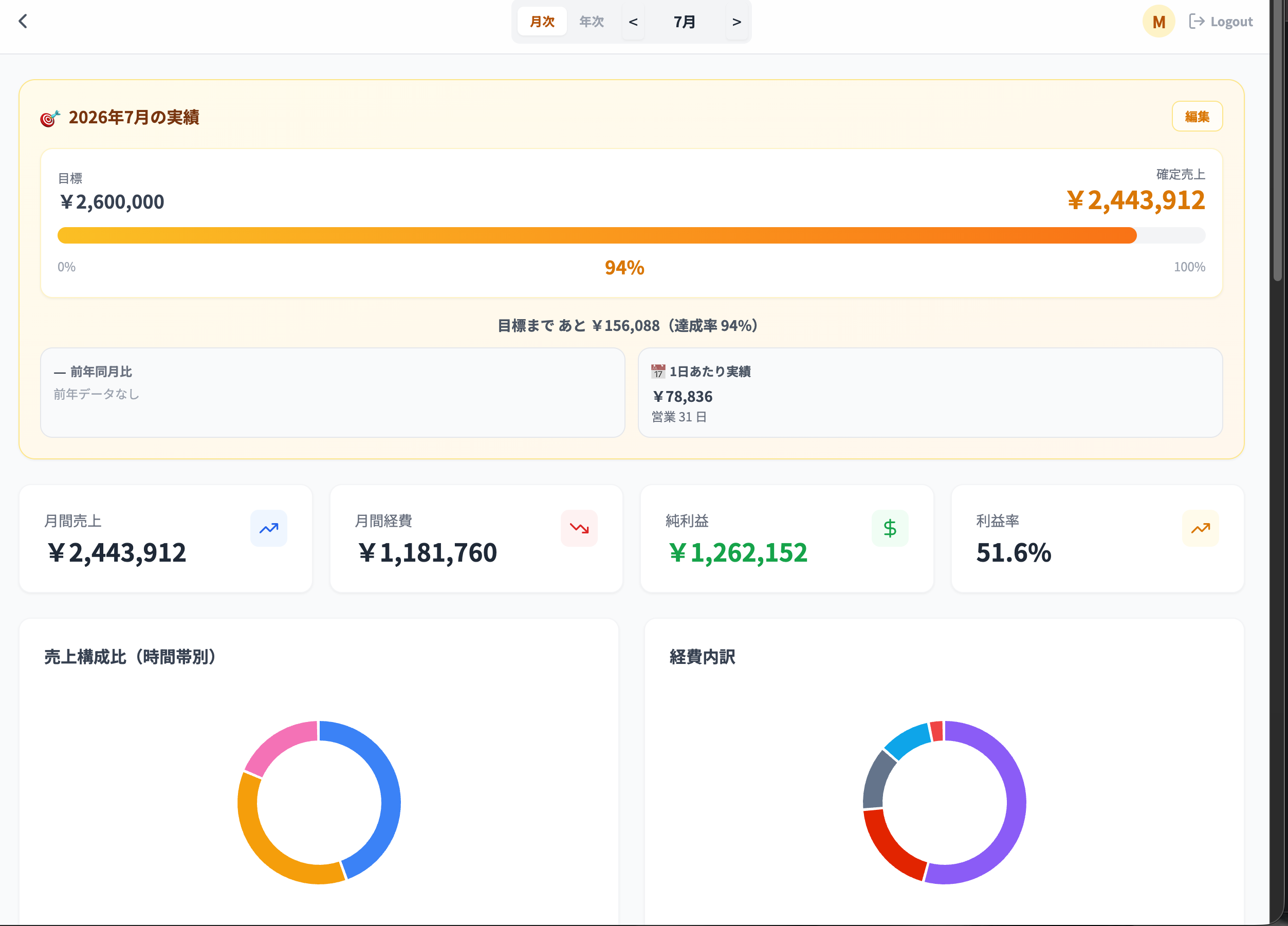Click the 編集 edit button
Screen dimensions: 1288x926
coord(1197,116)
